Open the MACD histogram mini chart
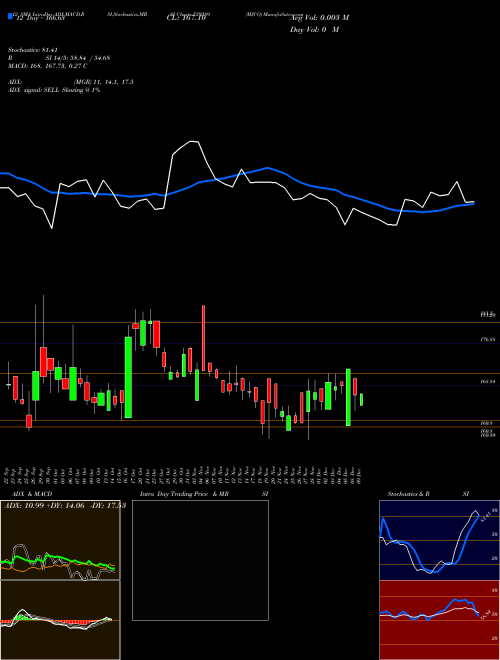The height and width of the screenshot is (660, 500). point(60,620)
